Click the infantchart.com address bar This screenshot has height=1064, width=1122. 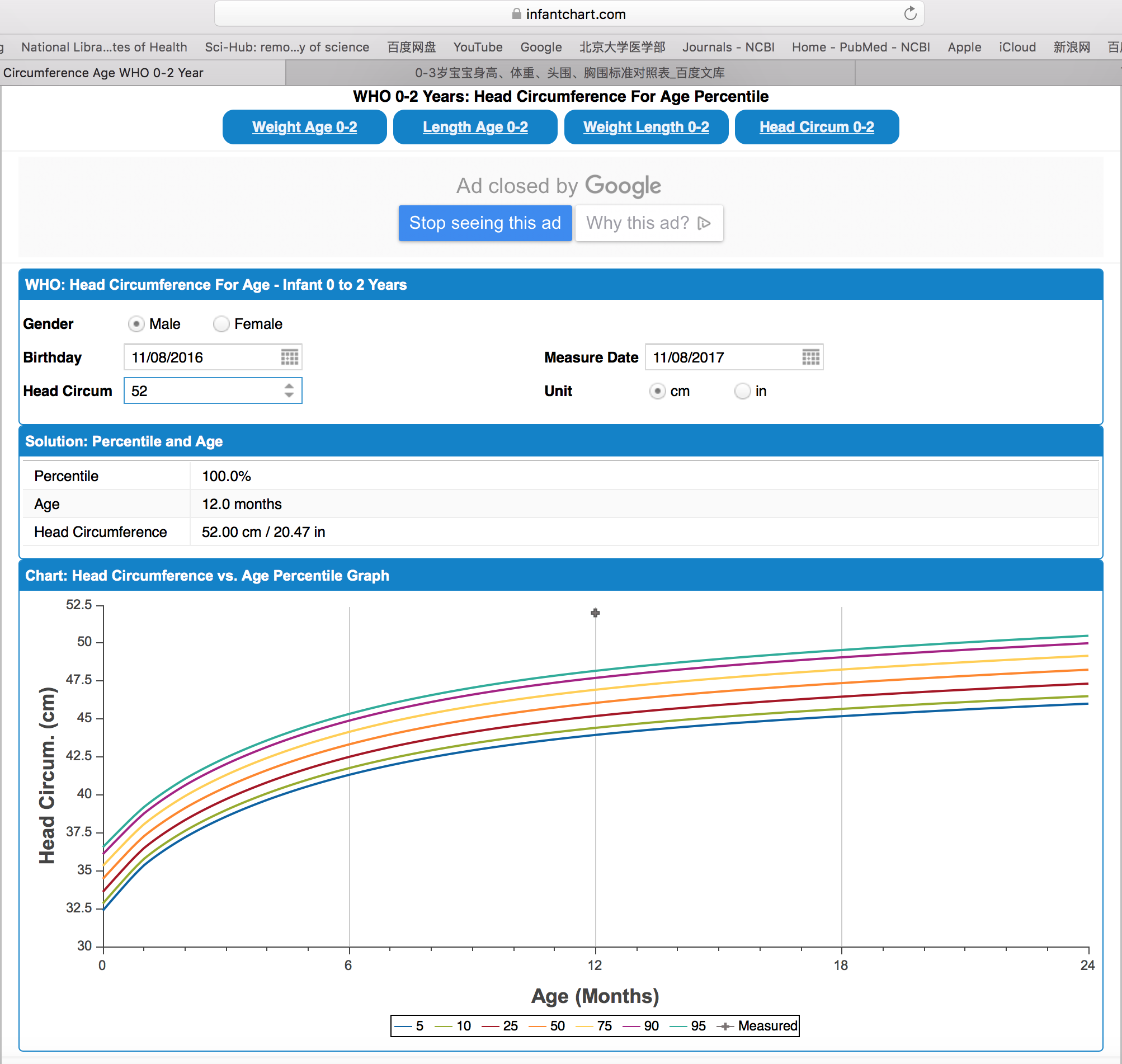click(x=569, y=13)
